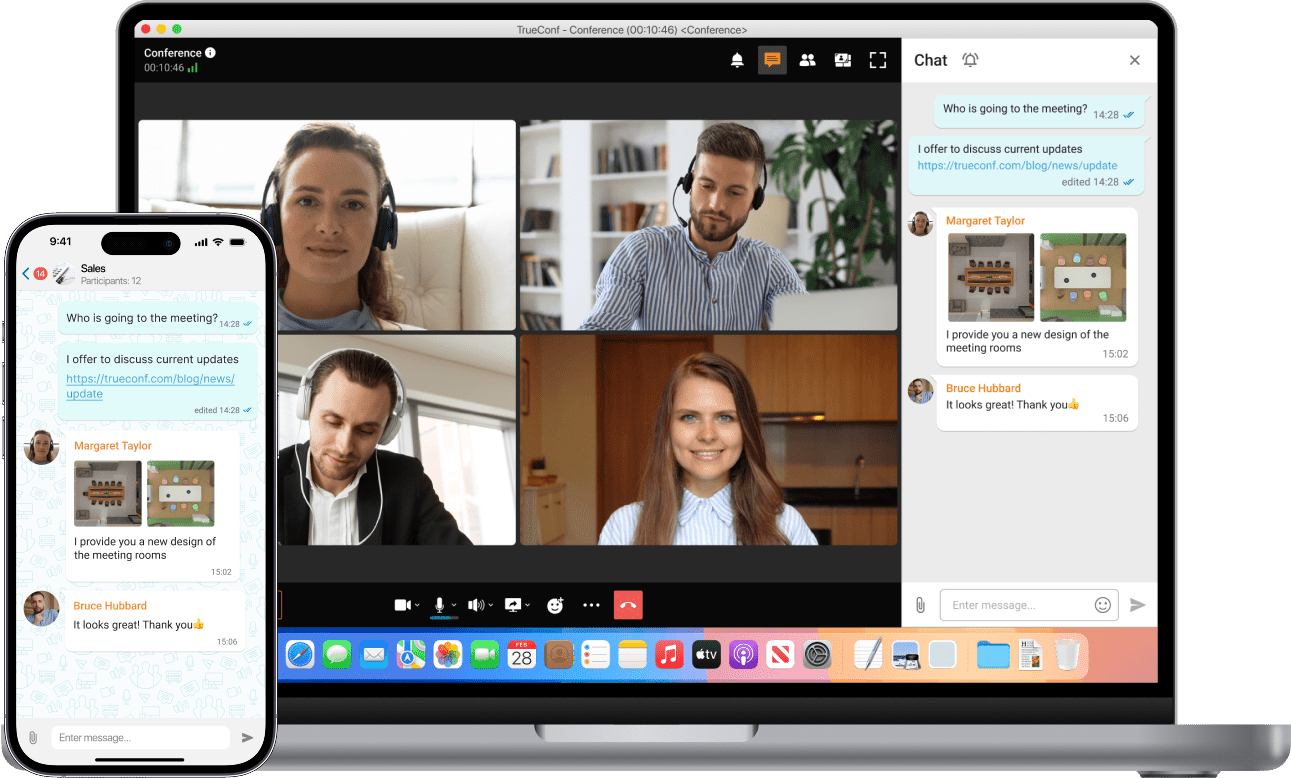The image size is (1291, 778).
Task: Open the three-dots more options menu
Action: [x=591, y=605]
